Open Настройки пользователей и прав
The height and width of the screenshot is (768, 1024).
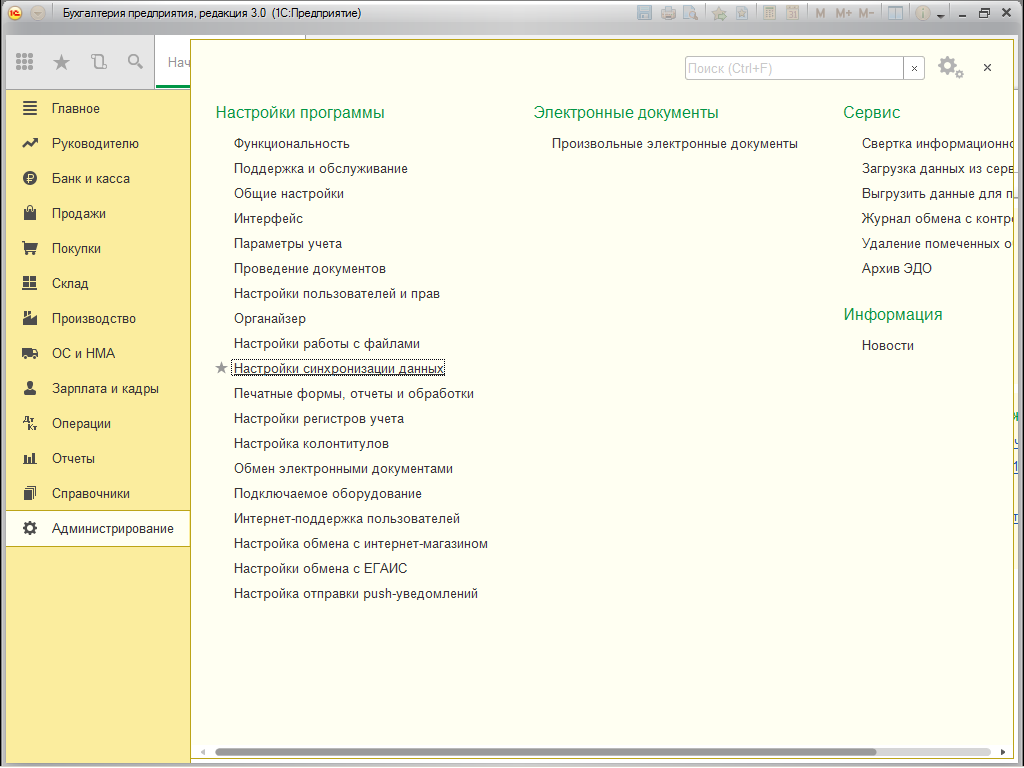(x=337, y=293)
